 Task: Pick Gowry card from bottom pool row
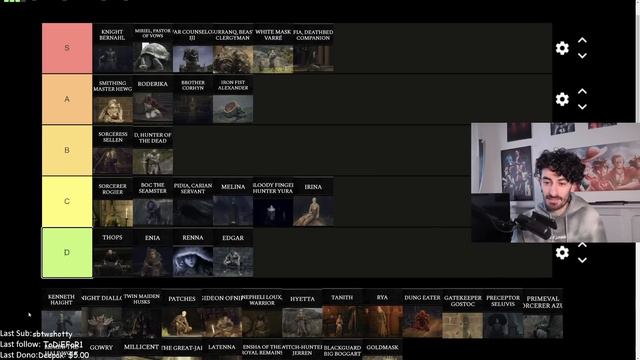pos(102,349)
